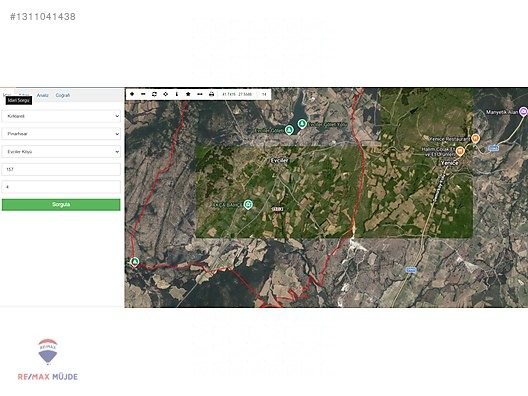The image size is (528, 396).
Task: Open the Evciler Köyü neighborhood dropdown
Action: (61, 152)
